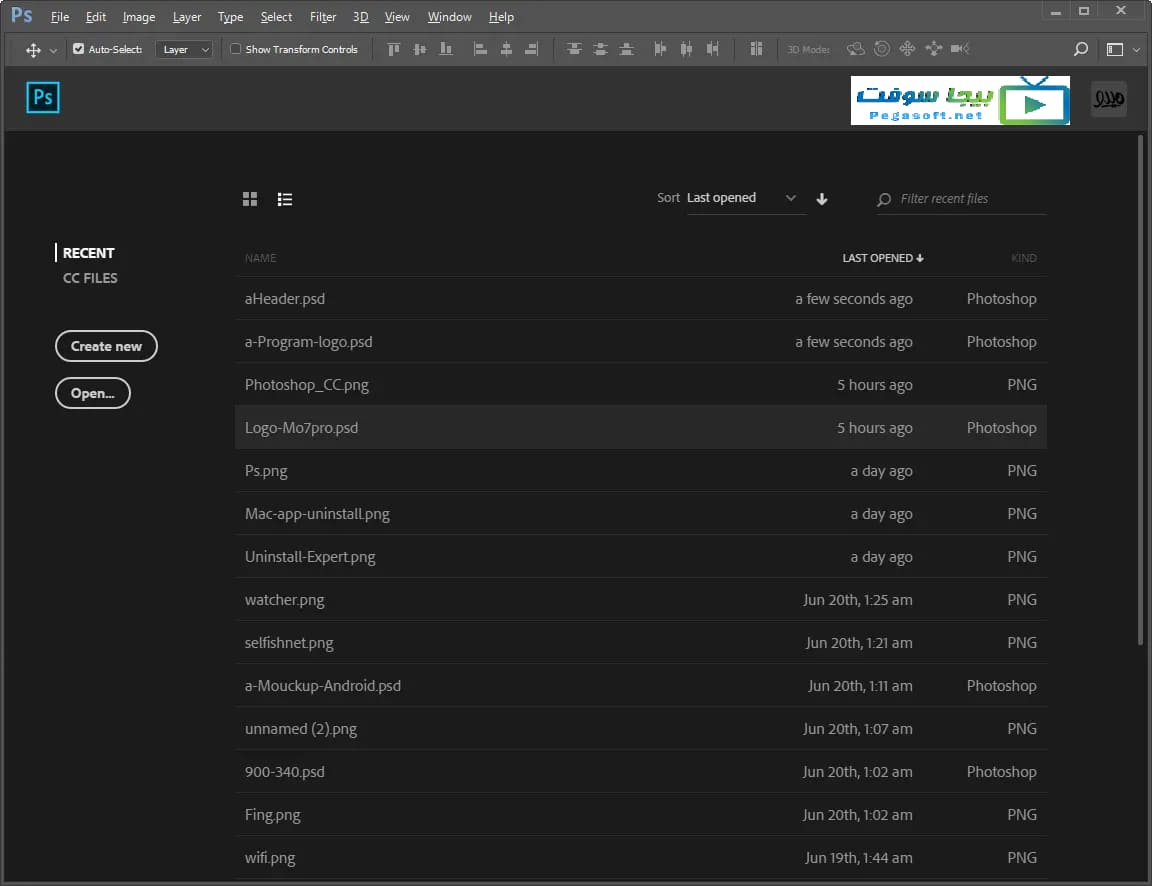Click Distribute left edges icon
The width and height of the screenshot is (1152, 886).
[660, 49]
